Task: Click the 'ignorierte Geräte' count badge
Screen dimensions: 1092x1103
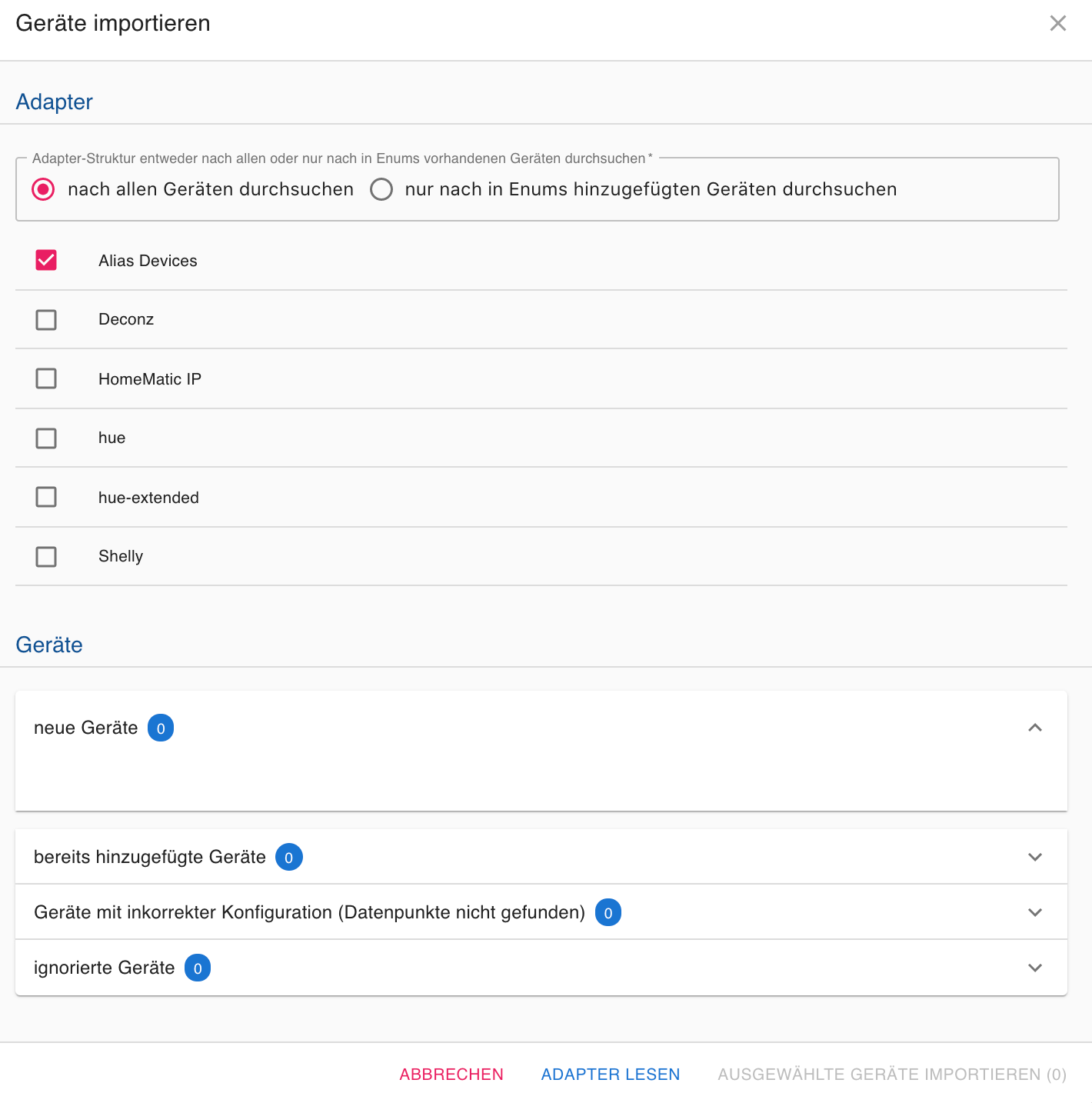Action: pyautogui.click(x=198, y=968)
